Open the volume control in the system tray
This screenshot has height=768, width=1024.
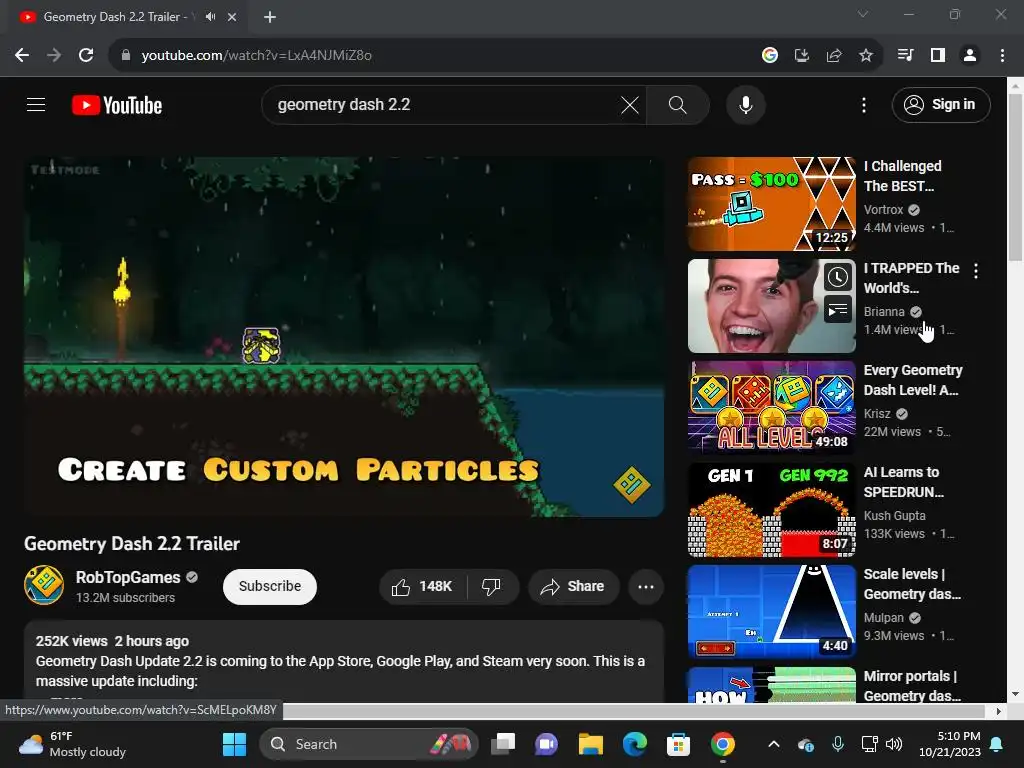(x=893, y=744)
